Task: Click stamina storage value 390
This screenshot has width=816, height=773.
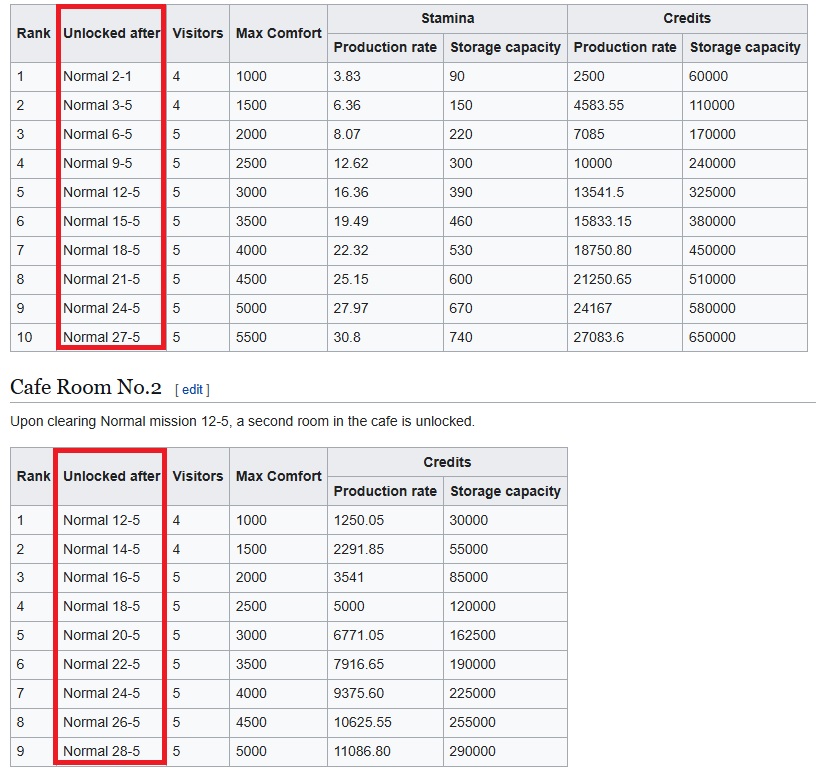Action: [461, 192]
